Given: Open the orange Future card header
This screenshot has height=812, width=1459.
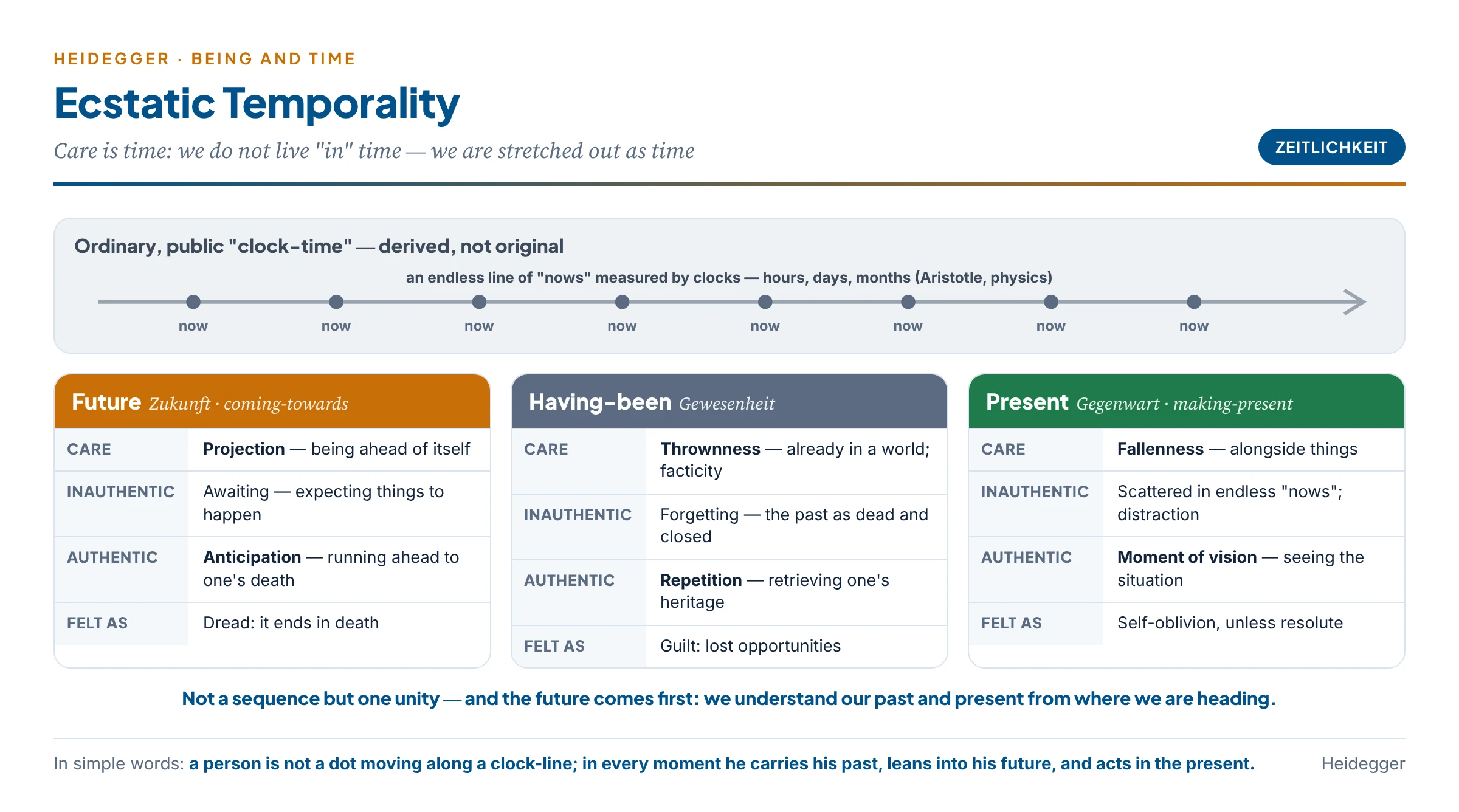Looking at the screenshot, I should pyautogui.click(x=272, y=402).
